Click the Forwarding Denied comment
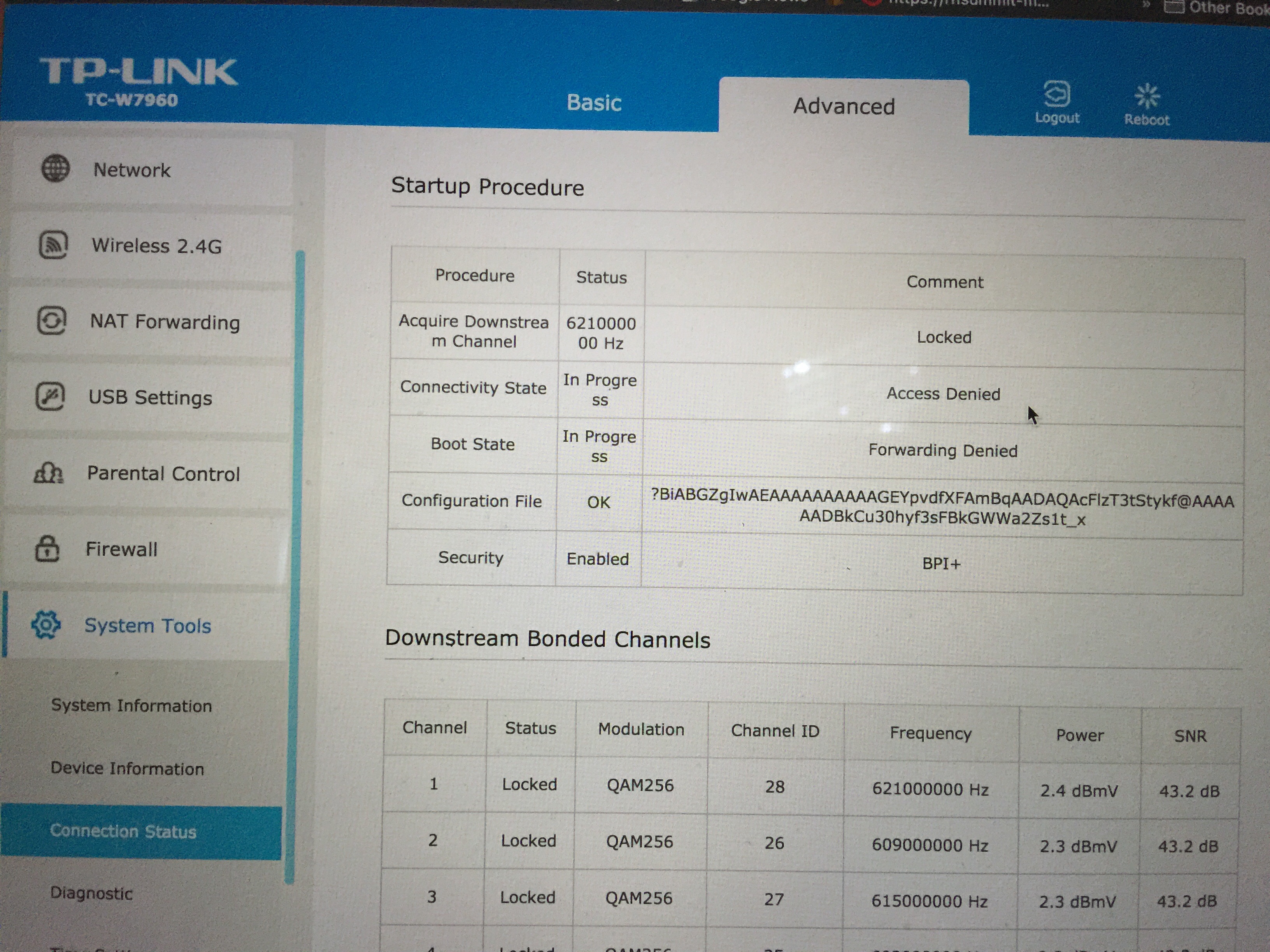The width and height of the screenshot is (1270, 952). tap(943, 450)
